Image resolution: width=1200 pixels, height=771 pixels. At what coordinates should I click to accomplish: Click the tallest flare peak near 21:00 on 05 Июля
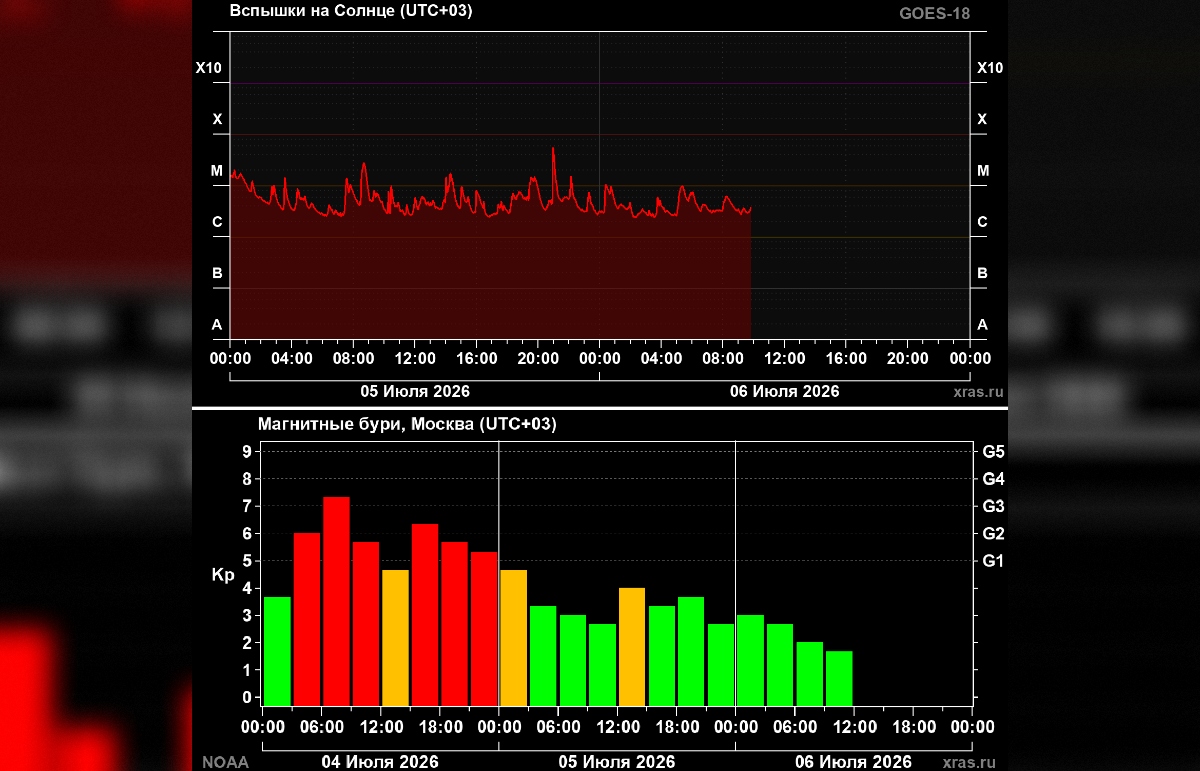coord(553,150)
